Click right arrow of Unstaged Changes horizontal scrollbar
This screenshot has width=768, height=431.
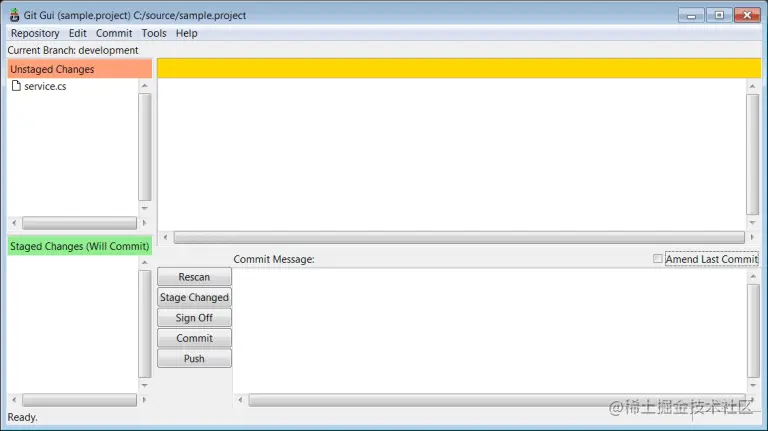coord(144,223)
